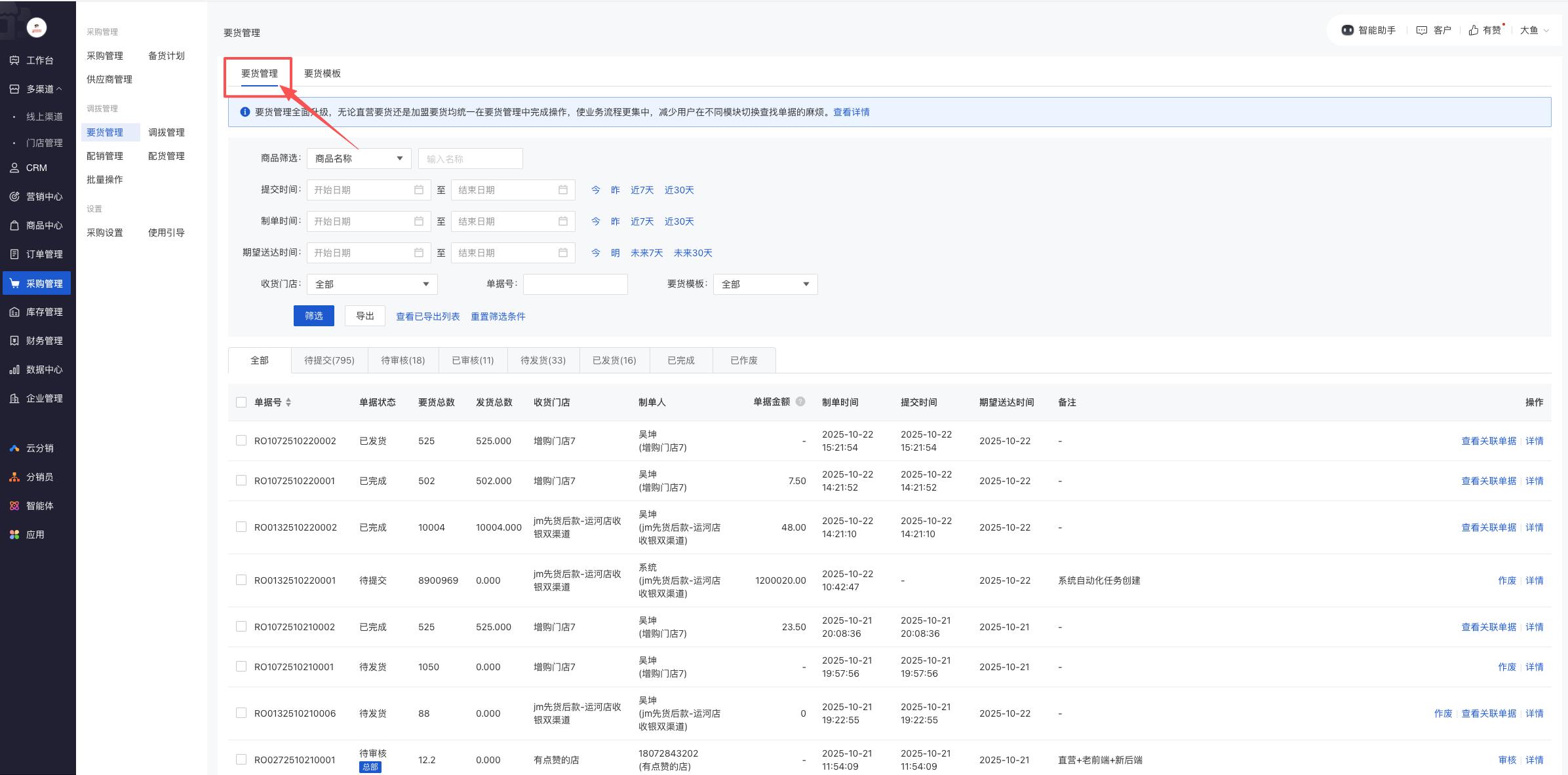This screenshot has height=775, width=1568.
Task: Click the blue 筛选 button
Action: click(x=313, y=316)
